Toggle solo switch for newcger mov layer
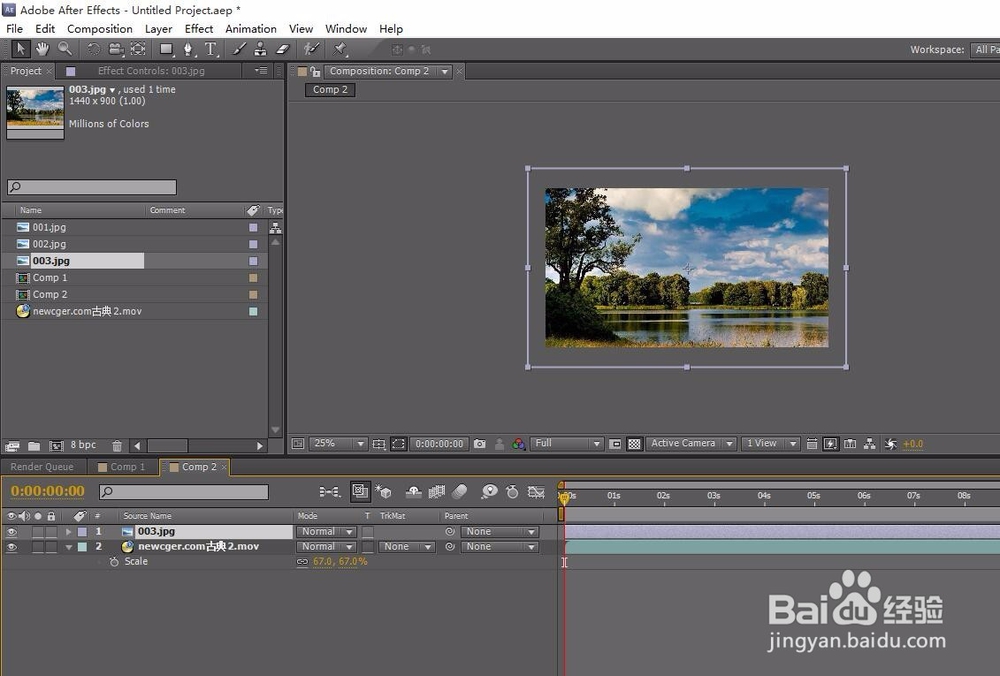Screen dimensions: 1000x676 (x=38, y=547)
